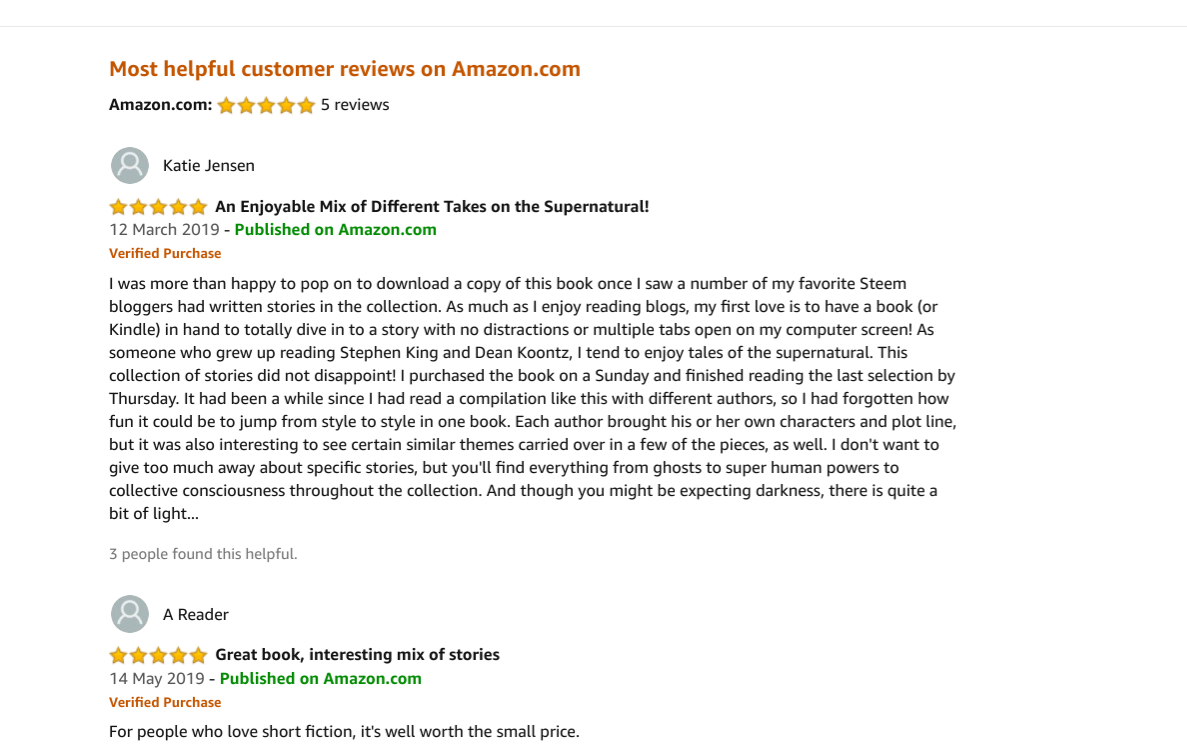Viewport: 1187px width, 749px height.
Task: Click Verified Purchase under A Reader's review
Action: 165,702
